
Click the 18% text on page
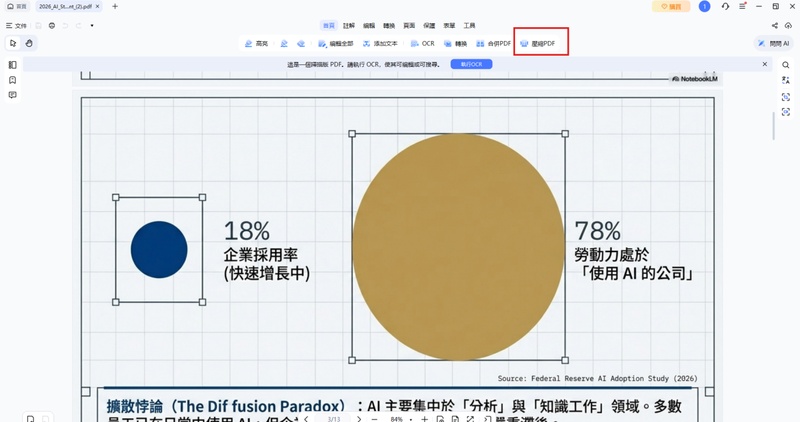pos(247,231)
